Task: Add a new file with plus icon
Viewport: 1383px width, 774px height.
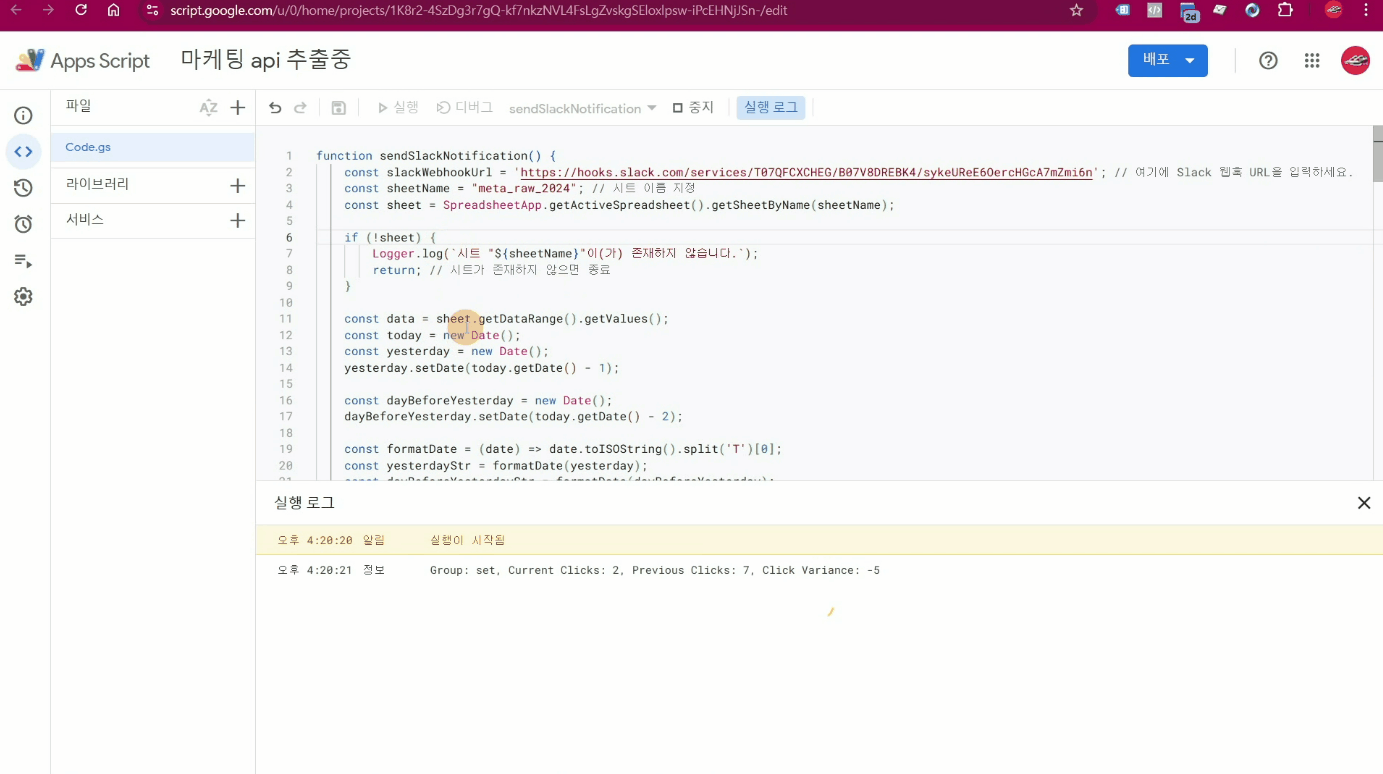Action: point(238,108)
